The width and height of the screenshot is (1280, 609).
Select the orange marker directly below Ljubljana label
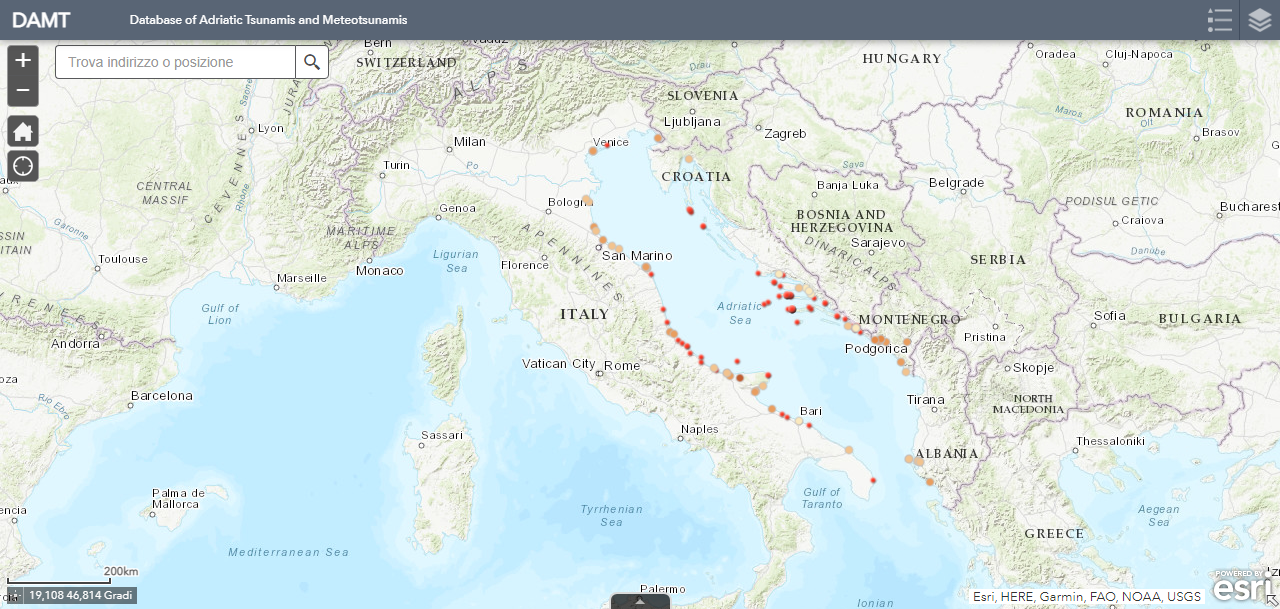689,159
